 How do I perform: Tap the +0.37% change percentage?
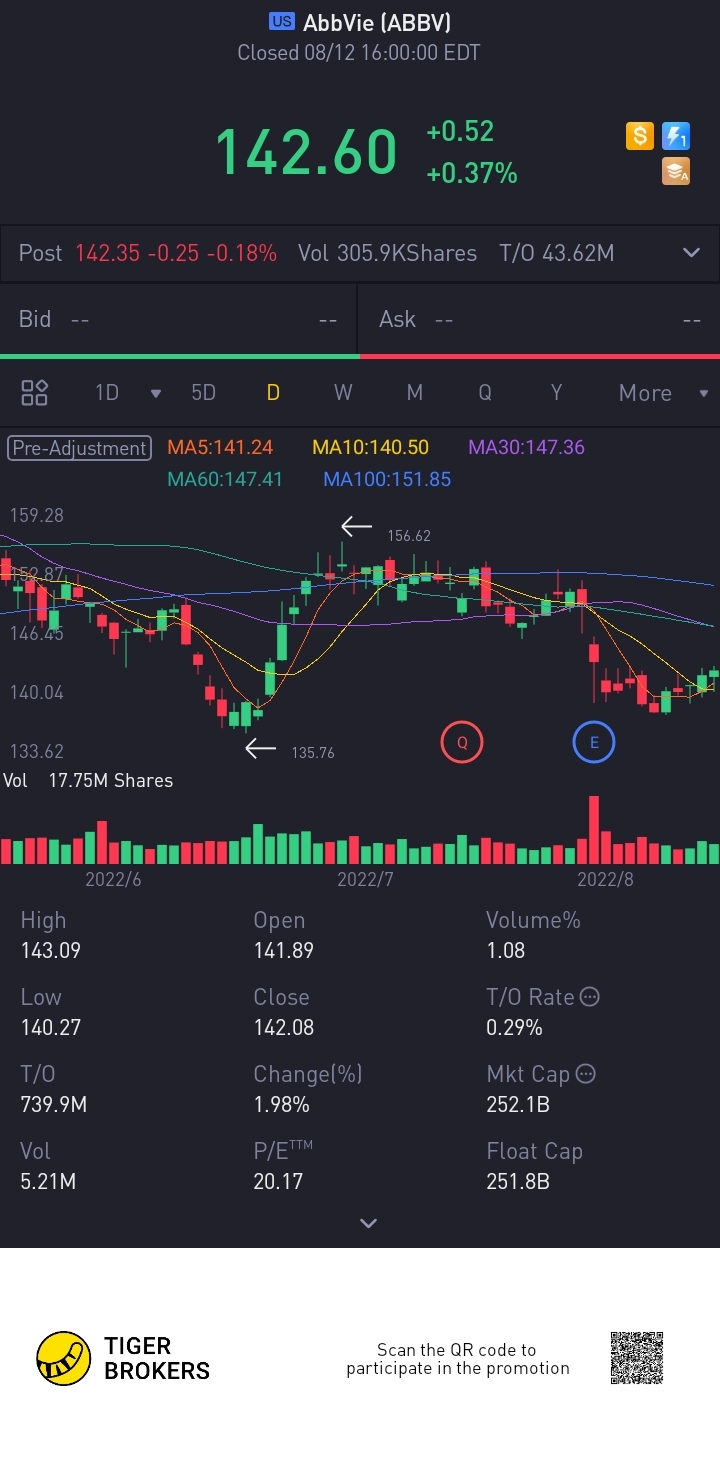click(x=472, y=174)
